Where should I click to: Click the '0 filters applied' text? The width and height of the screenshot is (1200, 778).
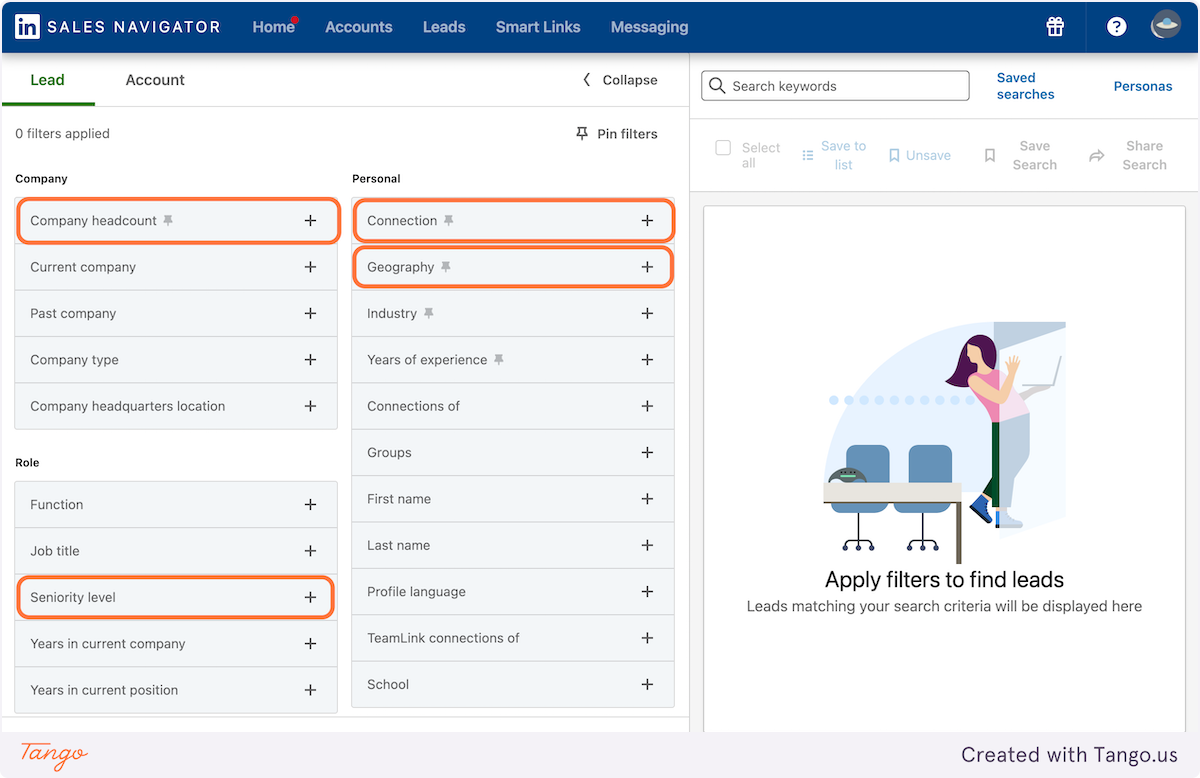[63, 133]
